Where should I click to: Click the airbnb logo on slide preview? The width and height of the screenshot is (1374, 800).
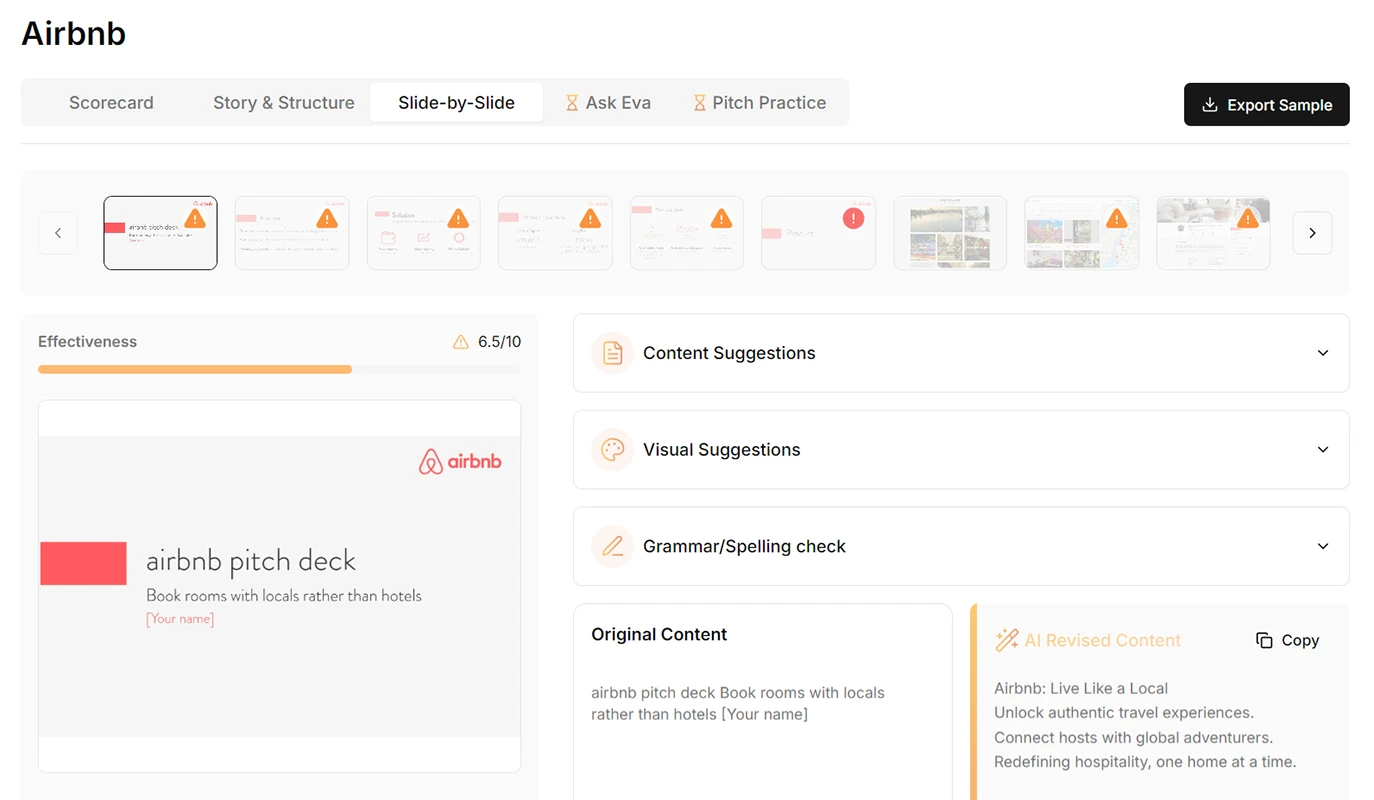pos(460,461)
